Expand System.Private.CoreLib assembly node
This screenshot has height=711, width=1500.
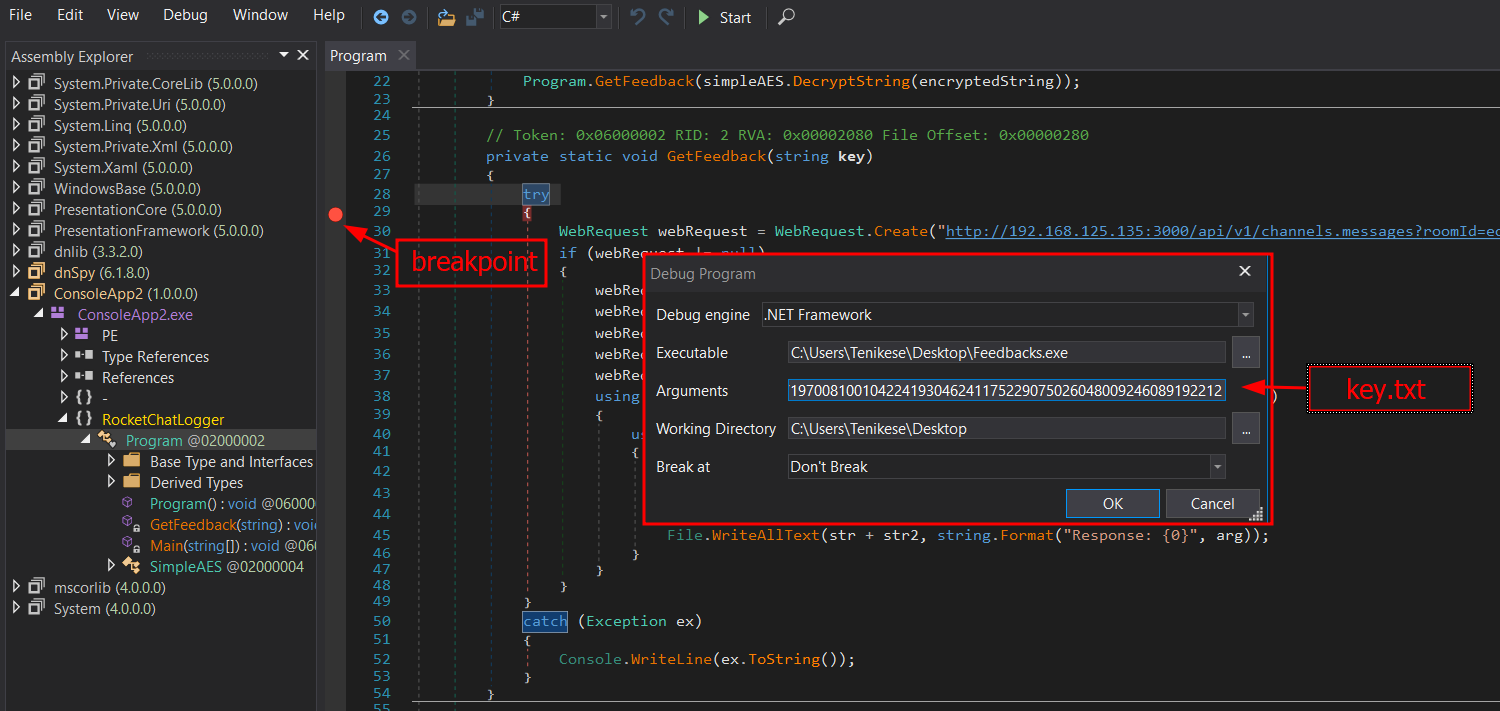coord(16,82)
